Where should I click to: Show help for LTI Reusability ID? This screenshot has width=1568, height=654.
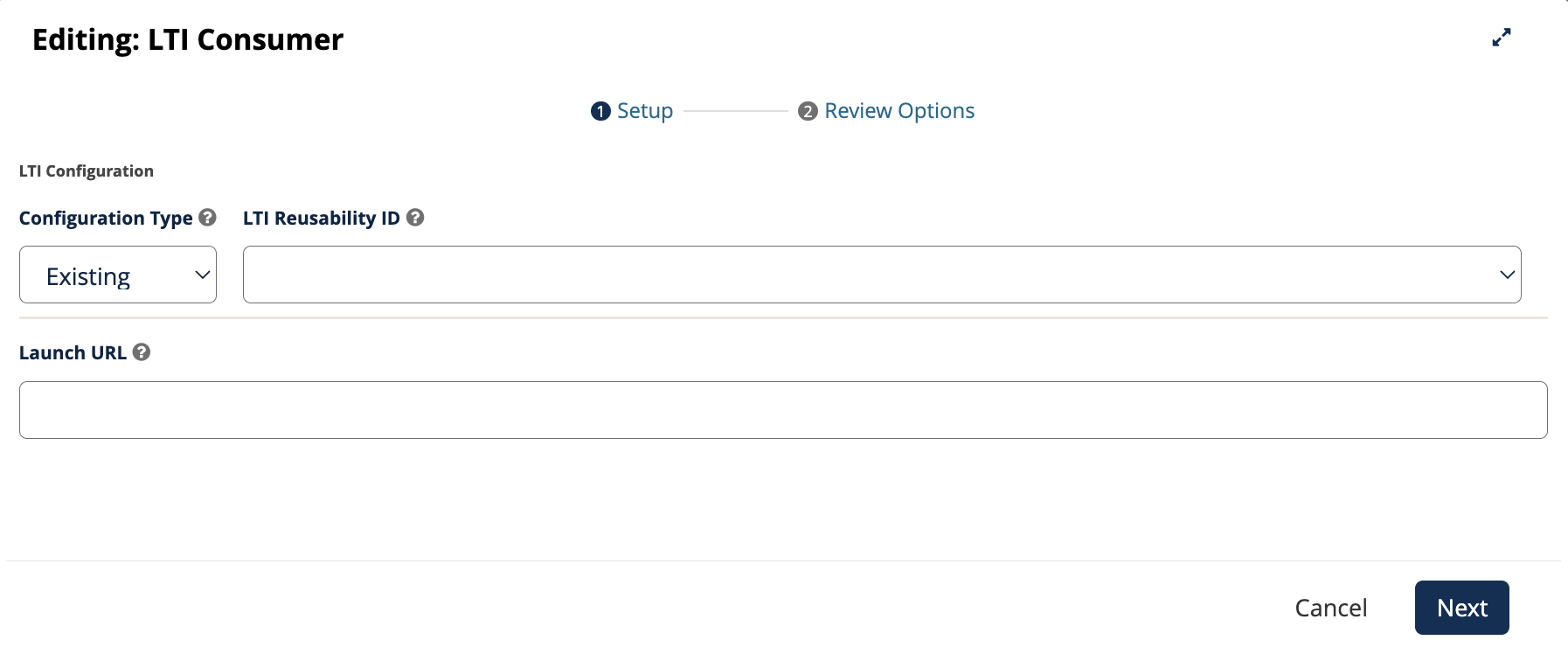(x=415, y=217)
